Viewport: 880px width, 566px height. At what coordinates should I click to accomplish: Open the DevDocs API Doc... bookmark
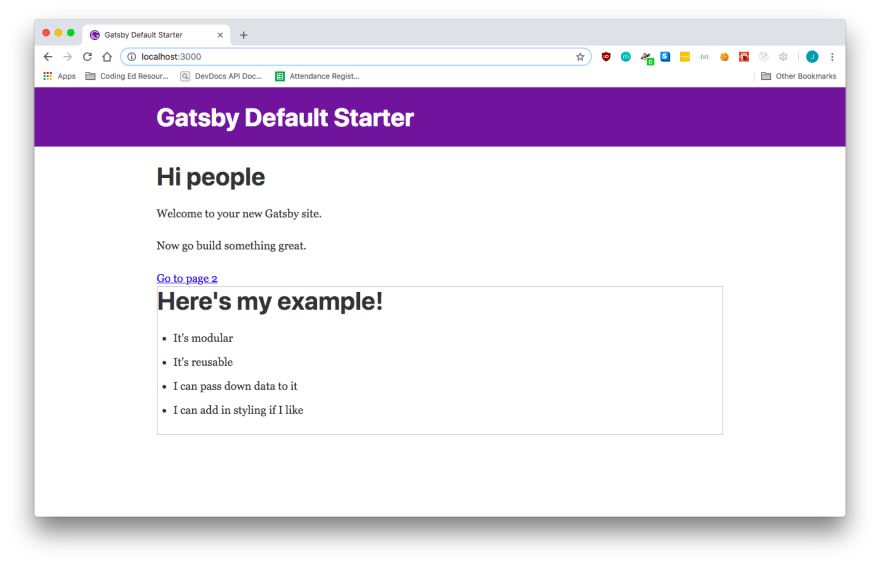point(221,76)
